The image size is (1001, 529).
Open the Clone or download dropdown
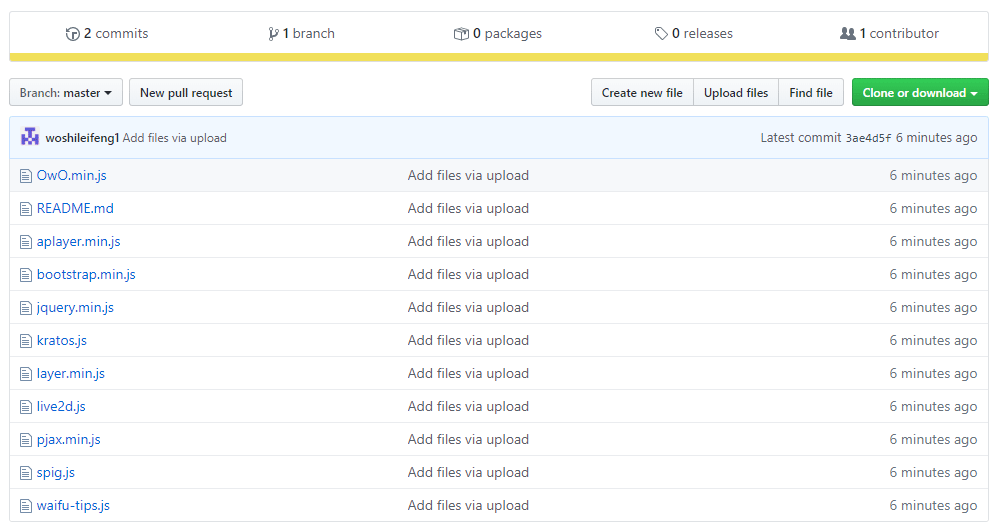tap(919, 93)
